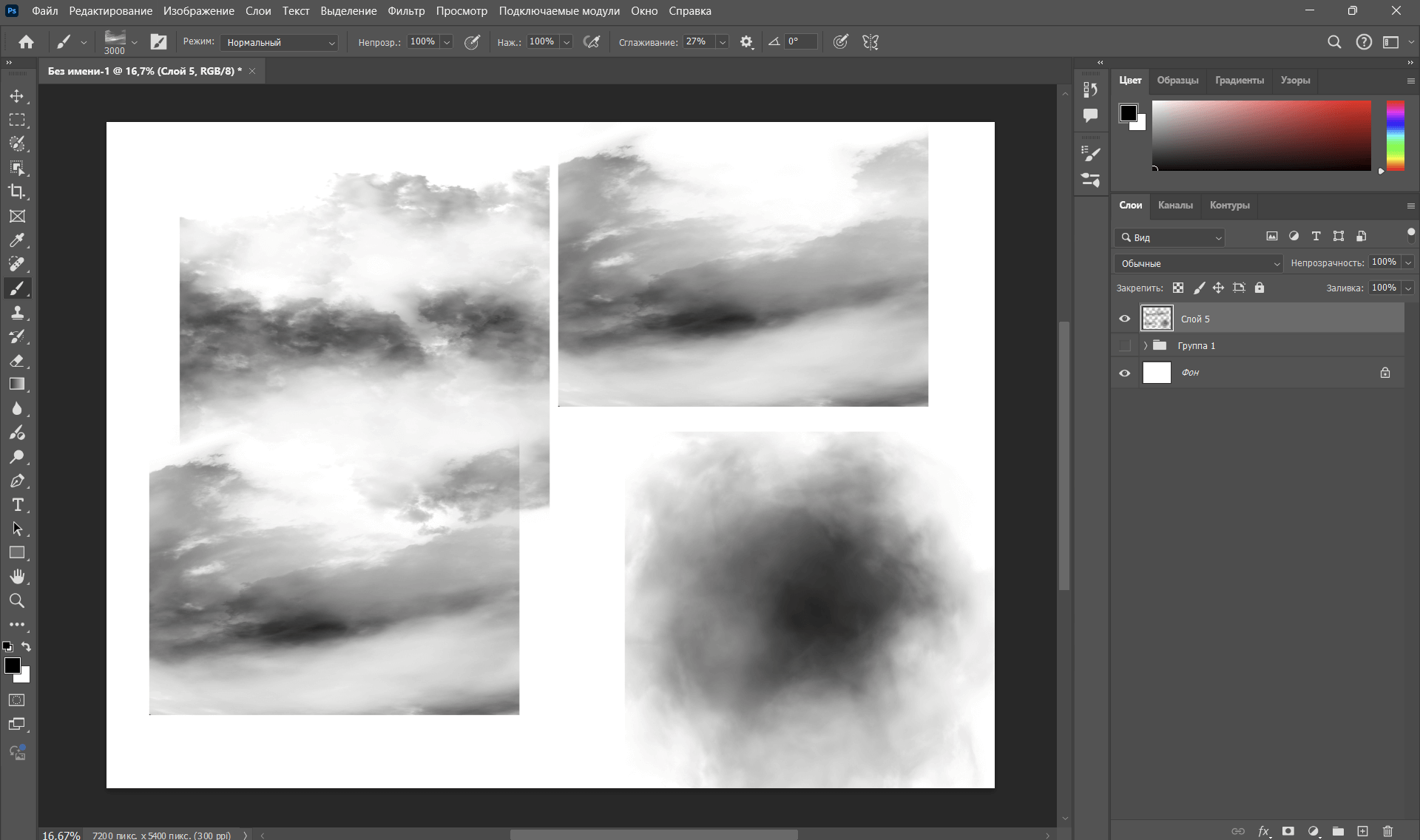Click the Слой 5 layer thumbnail
This screenshot has height=840, width=1420.
point(1157,319)
